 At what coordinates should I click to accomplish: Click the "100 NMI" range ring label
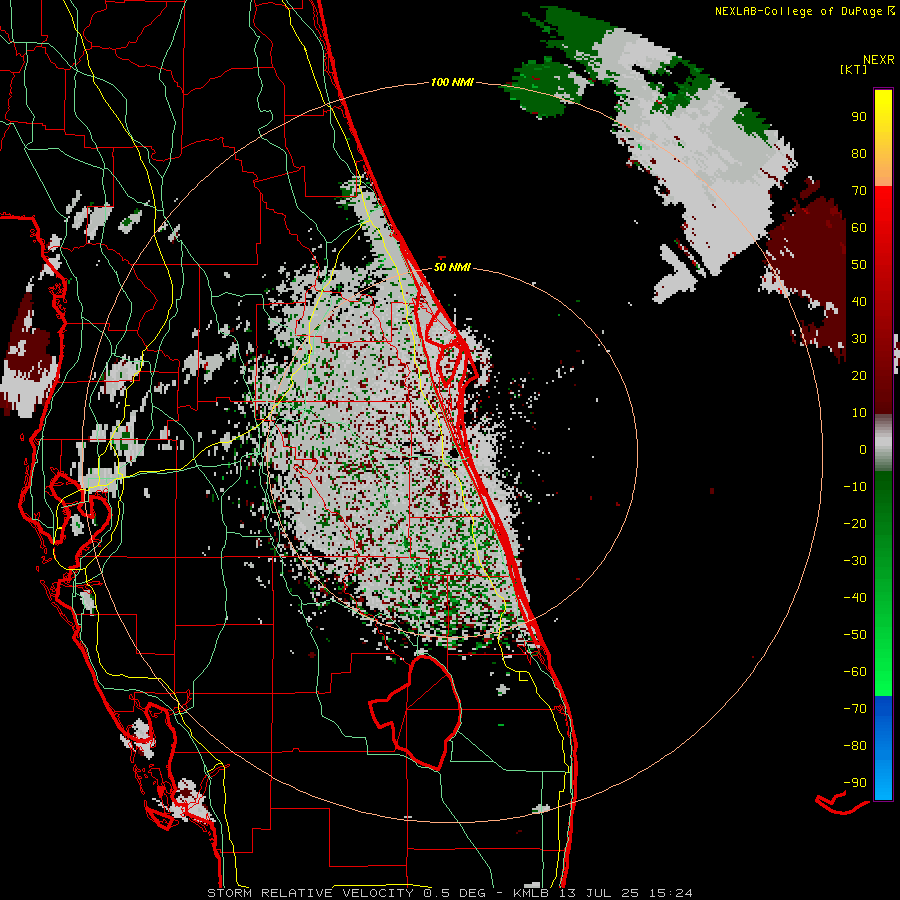point(452,83)
